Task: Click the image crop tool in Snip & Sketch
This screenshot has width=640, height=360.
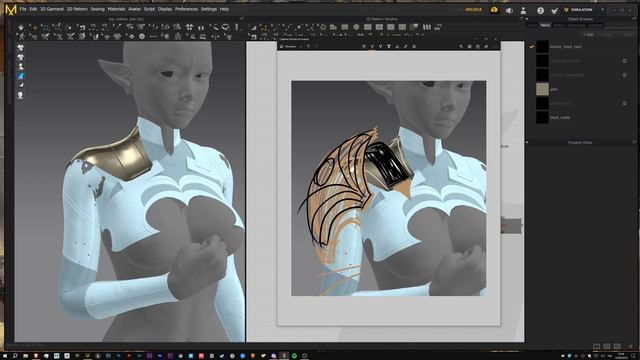Action: pos(414,47)
